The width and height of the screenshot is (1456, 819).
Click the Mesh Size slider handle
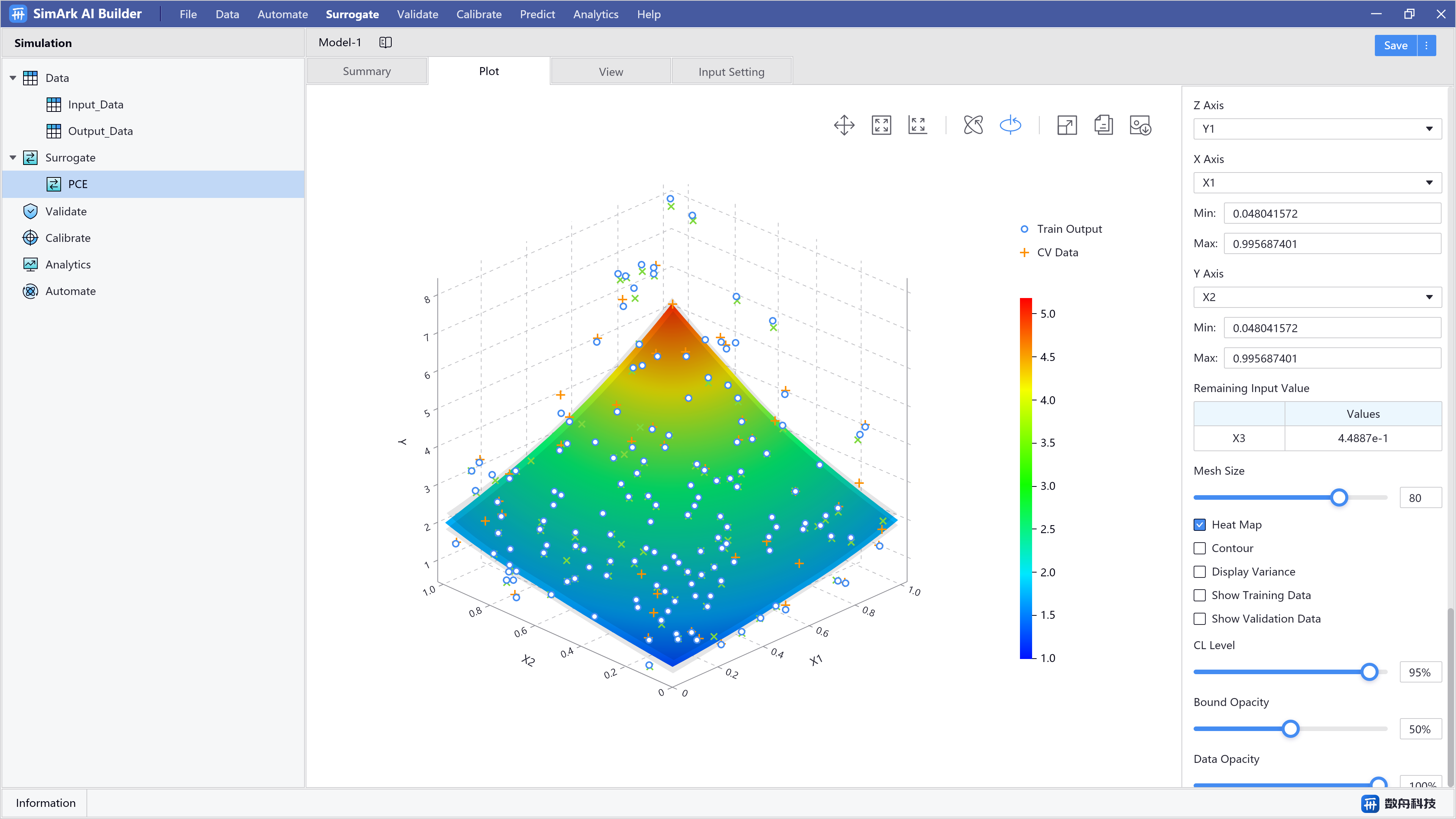point(1339,497)
